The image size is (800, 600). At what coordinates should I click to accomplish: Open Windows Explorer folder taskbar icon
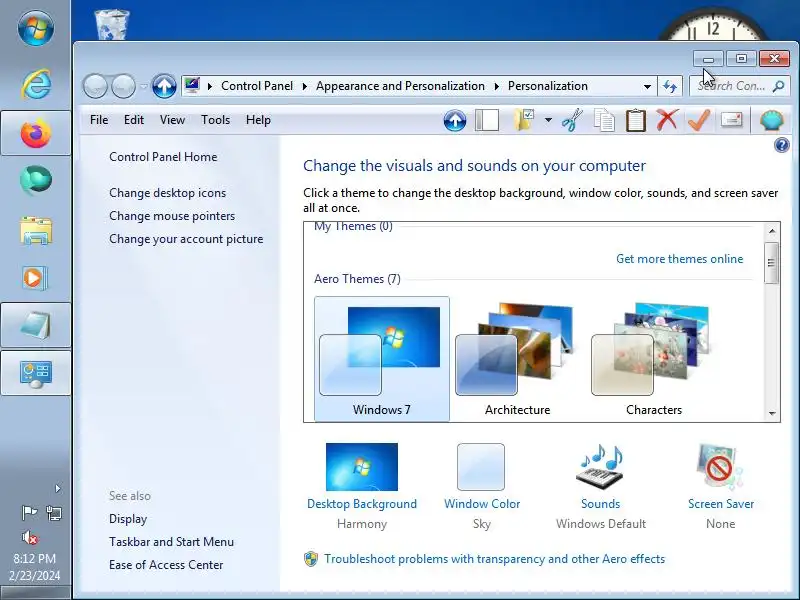point(36,230)
